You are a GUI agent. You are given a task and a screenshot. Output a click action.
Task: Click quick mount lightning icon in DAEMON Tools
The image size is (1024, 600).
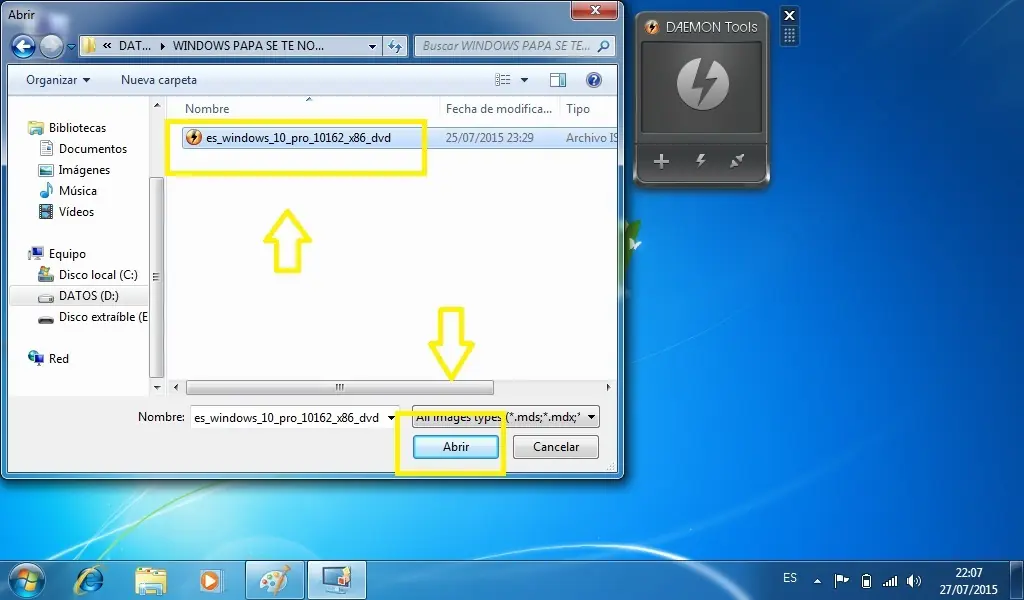click(701, 161)
